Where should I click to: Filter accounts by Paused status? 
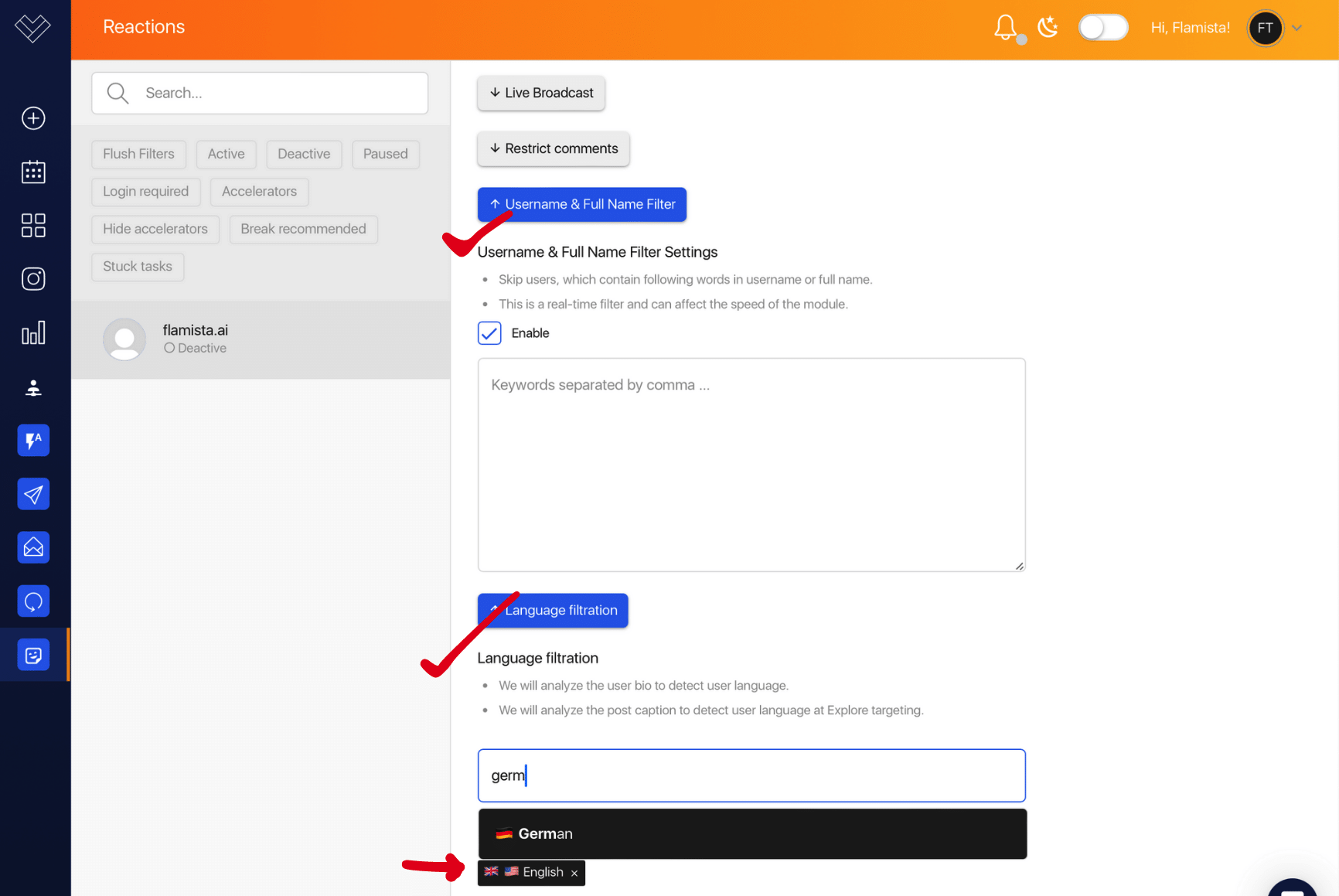(385, 154)
